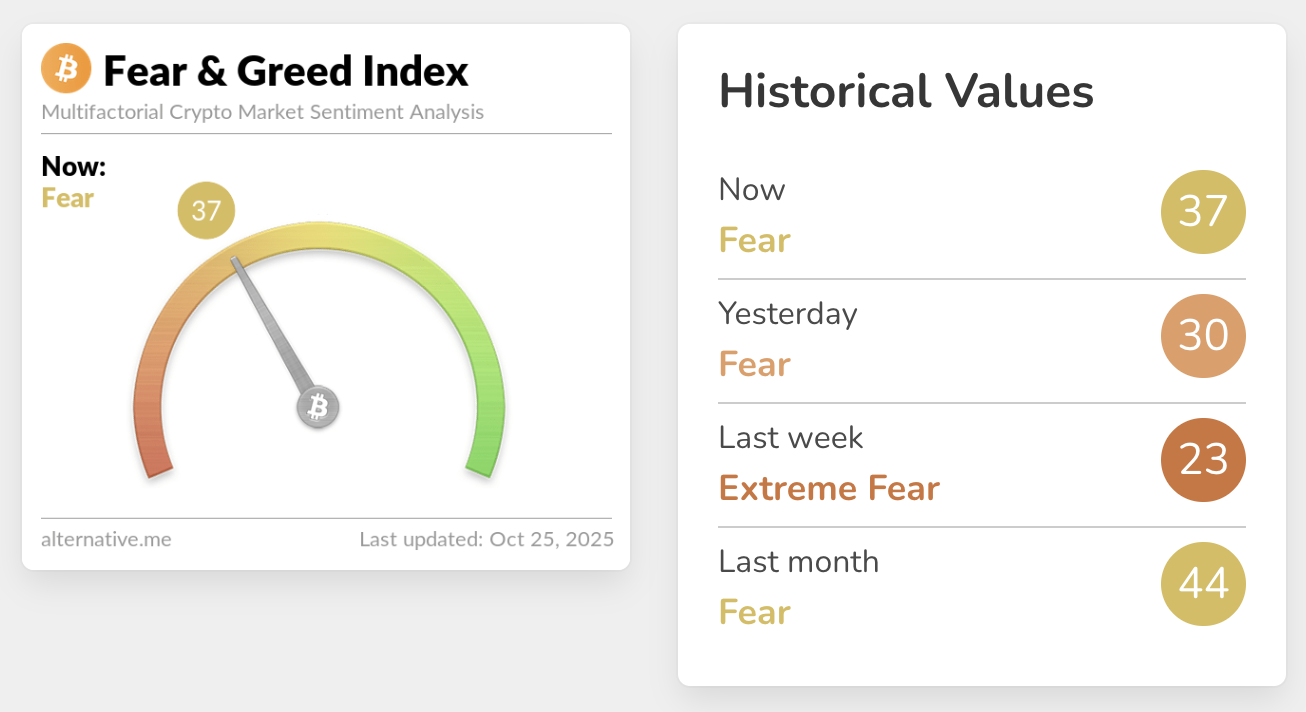Click the Last week row label
Screen dimensions: 1306x712
(791, 438)
